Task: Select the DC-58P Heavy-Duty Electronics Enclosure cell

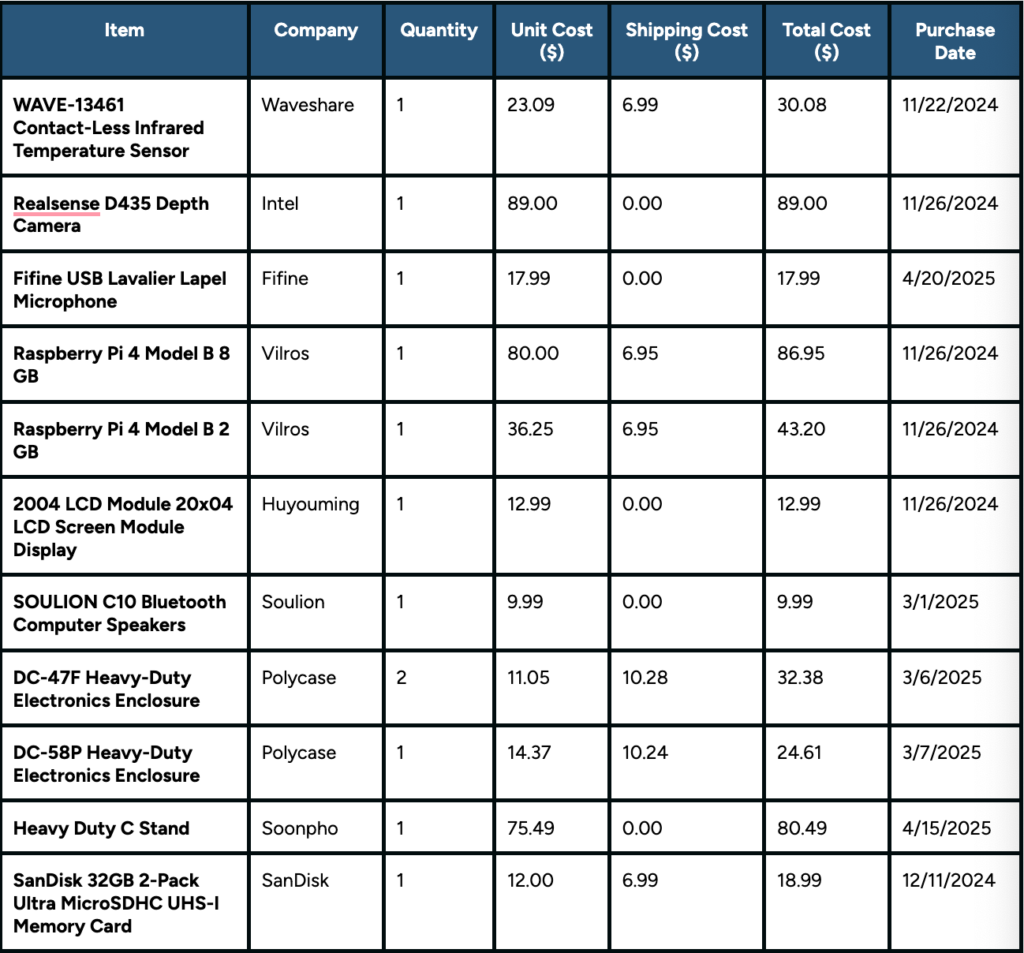Action: [x=124, y=764]
